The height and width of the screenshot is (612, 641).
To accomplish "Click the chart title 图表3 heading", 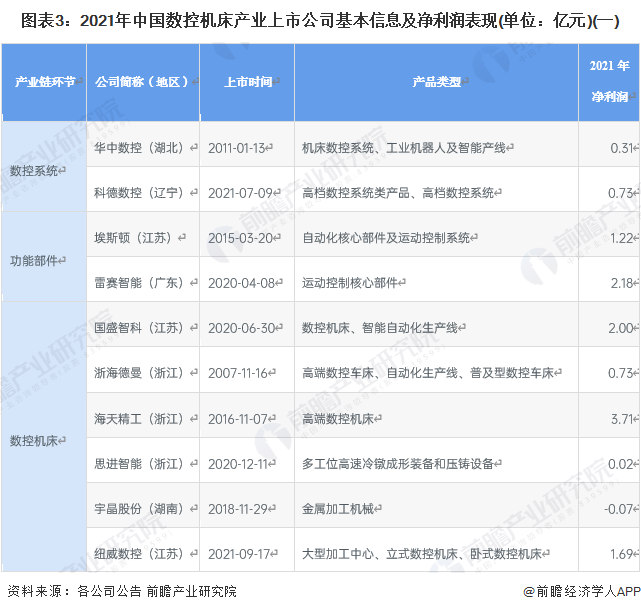I will point(320,20).
